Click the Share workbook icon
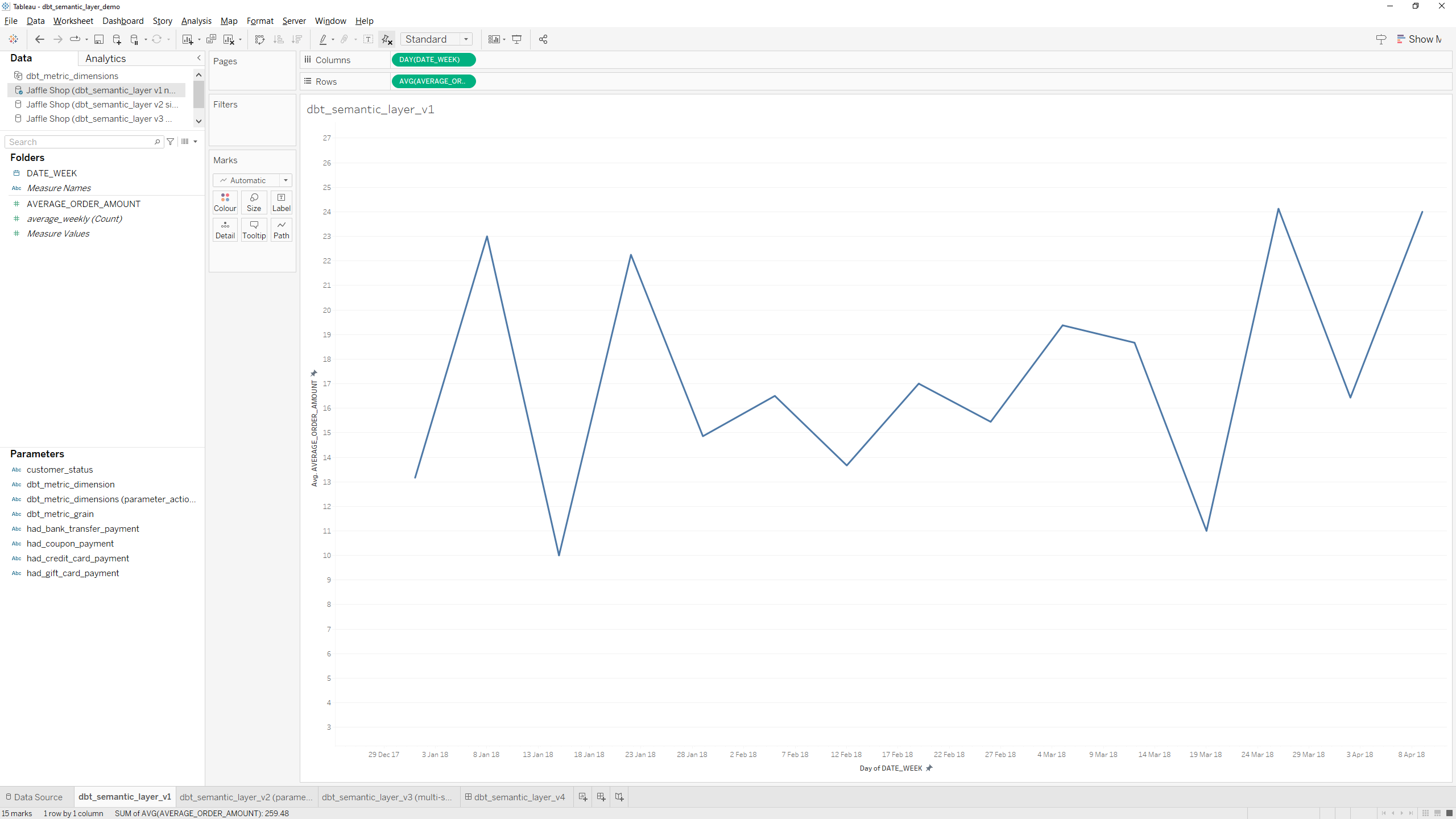 543,39
